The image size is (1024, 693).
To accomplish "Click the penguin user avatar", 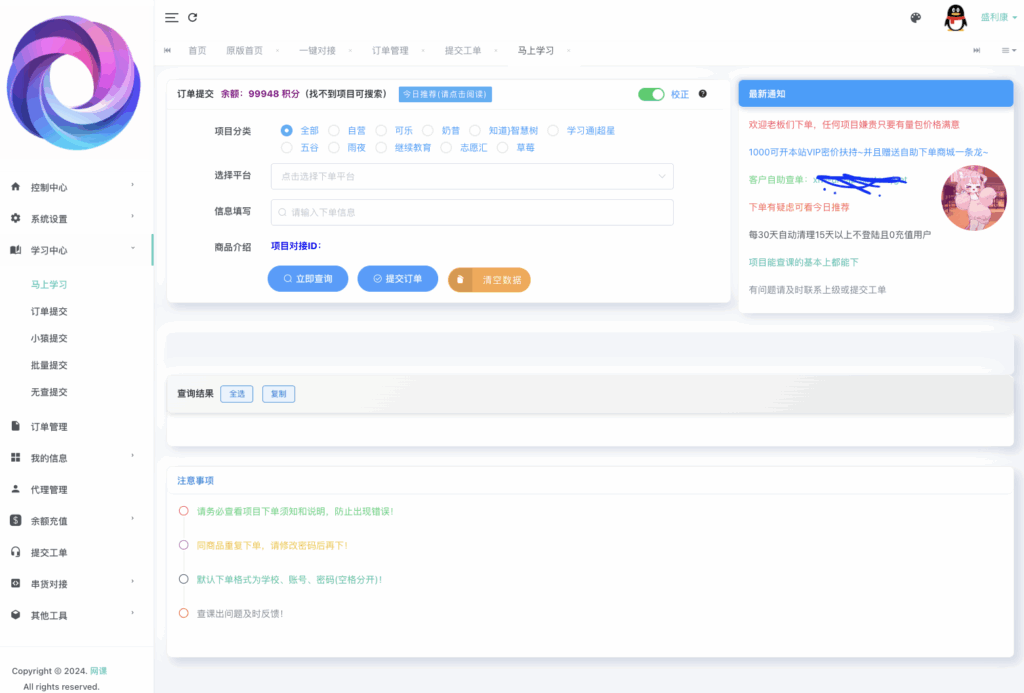I will click(x=955, y=17).
